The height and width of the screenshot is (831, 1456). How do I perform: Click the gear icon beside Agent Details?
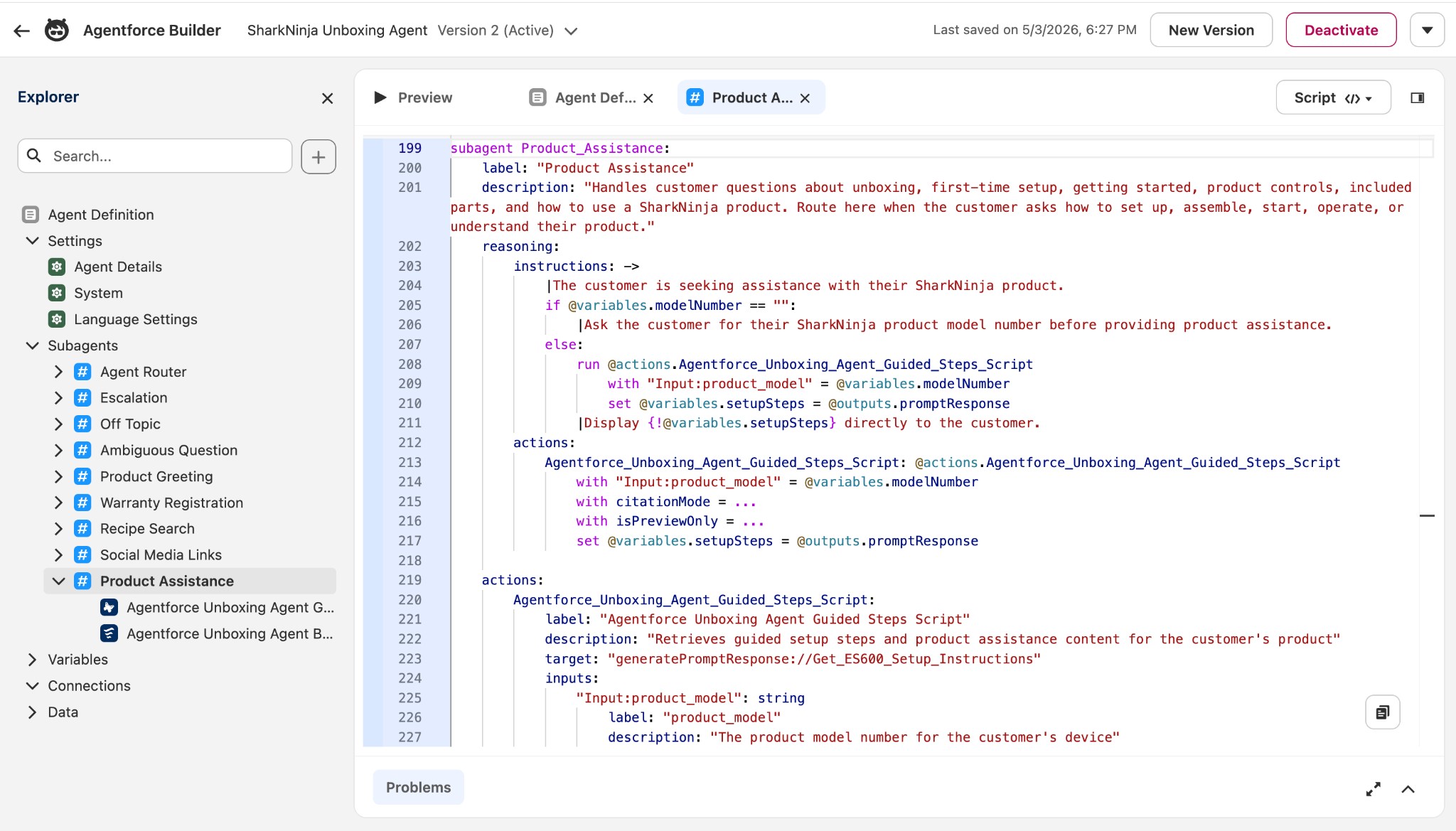pos(57,267)
